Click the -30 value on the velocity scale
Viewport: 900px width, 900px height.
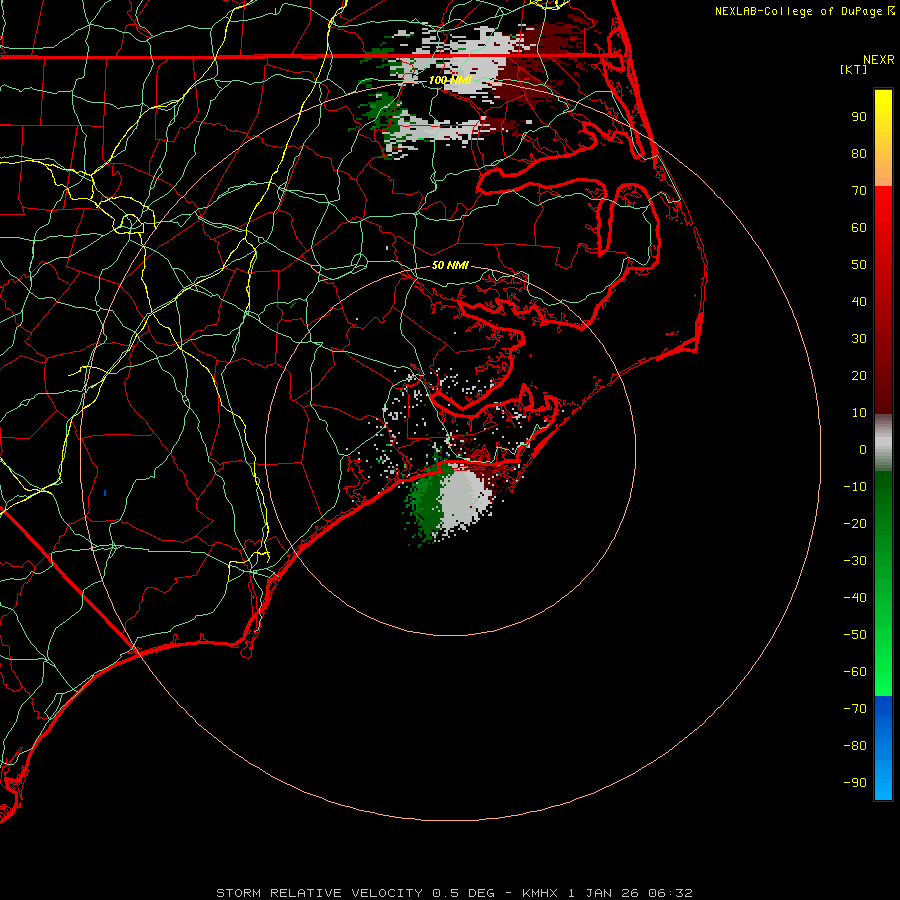855,561
